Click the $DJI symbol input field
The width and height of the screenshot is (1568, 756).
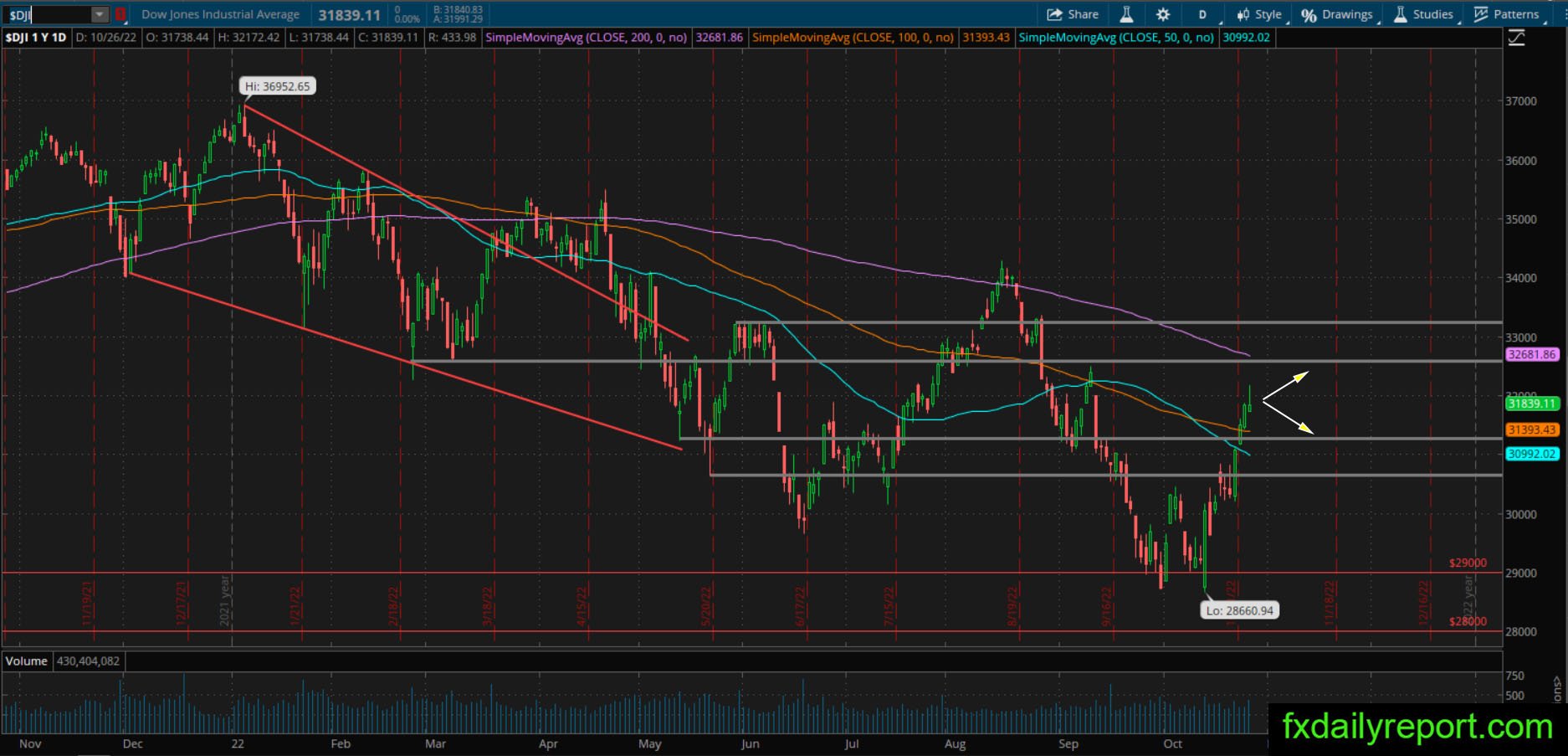point(48,14)
